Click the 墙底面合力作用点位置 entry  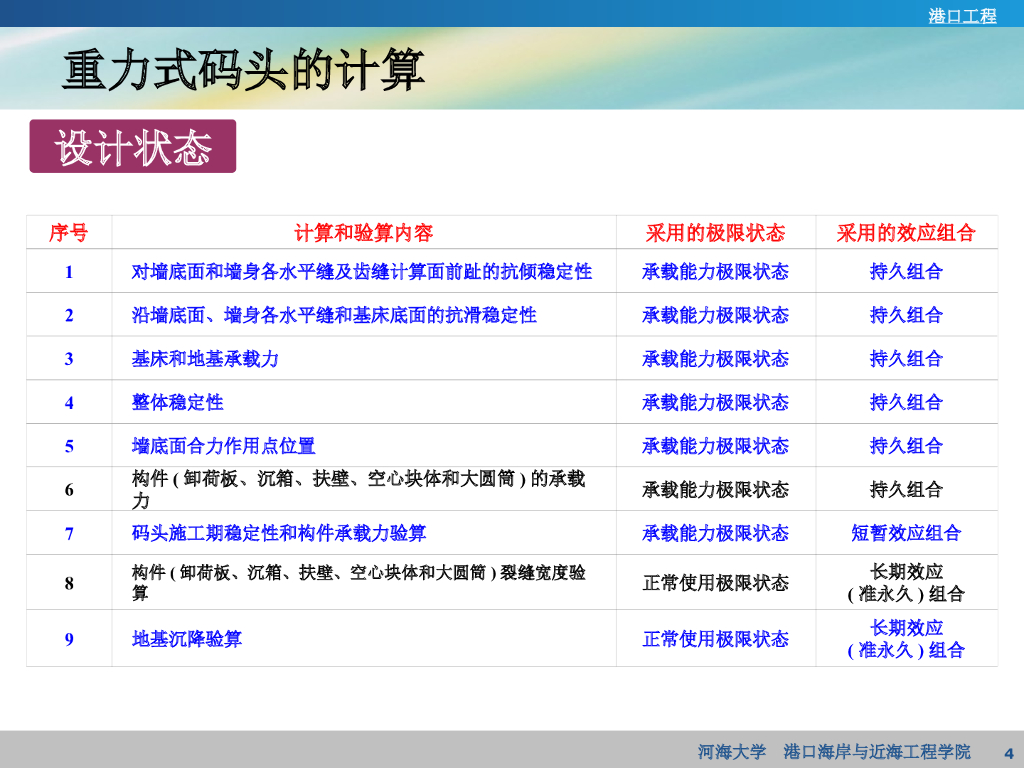tap(223, 446)
